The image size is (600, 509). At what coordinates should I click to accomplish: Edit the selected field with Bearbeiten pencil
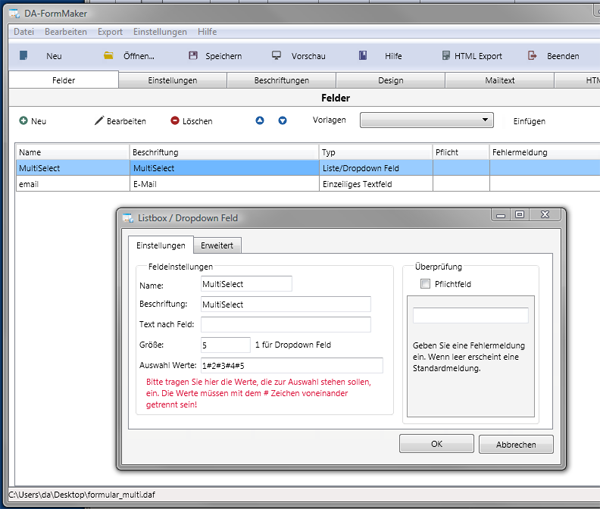(99, 121)
